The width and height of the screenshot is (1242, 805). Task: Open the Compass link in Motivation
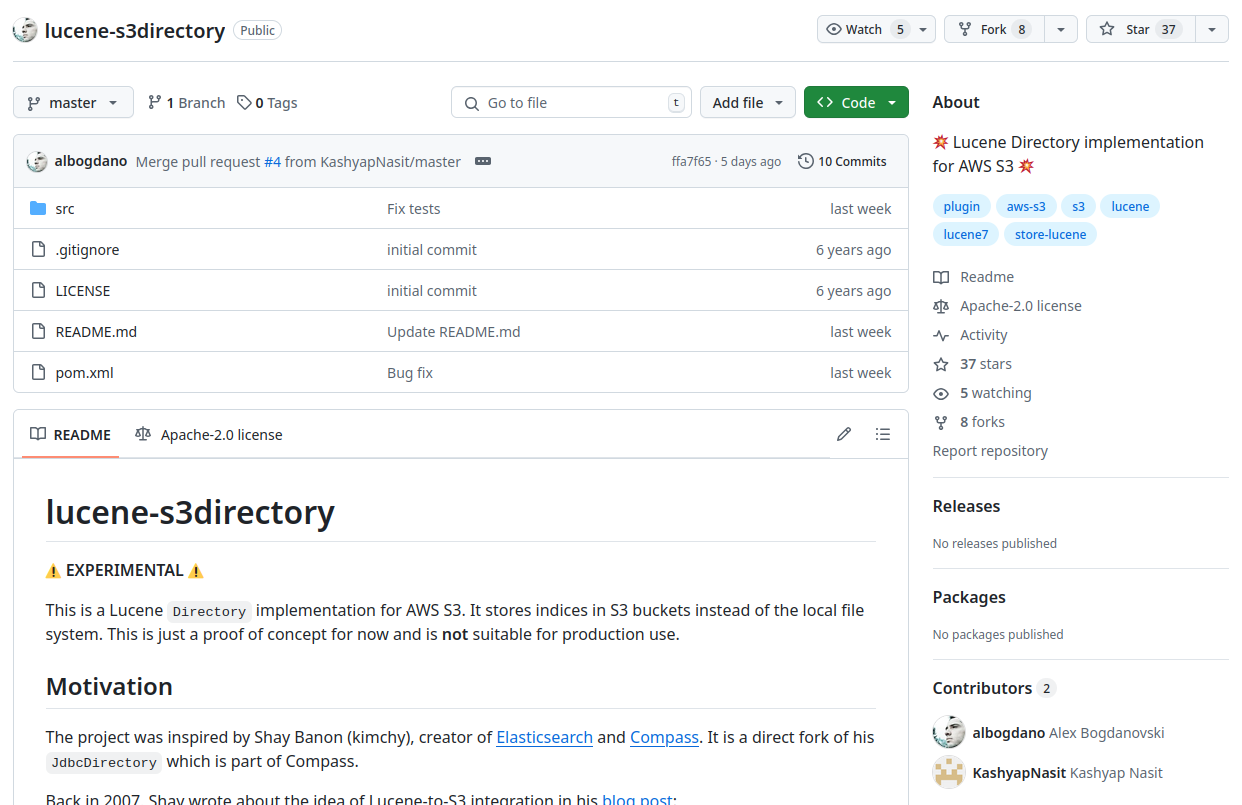click(664, 737)
